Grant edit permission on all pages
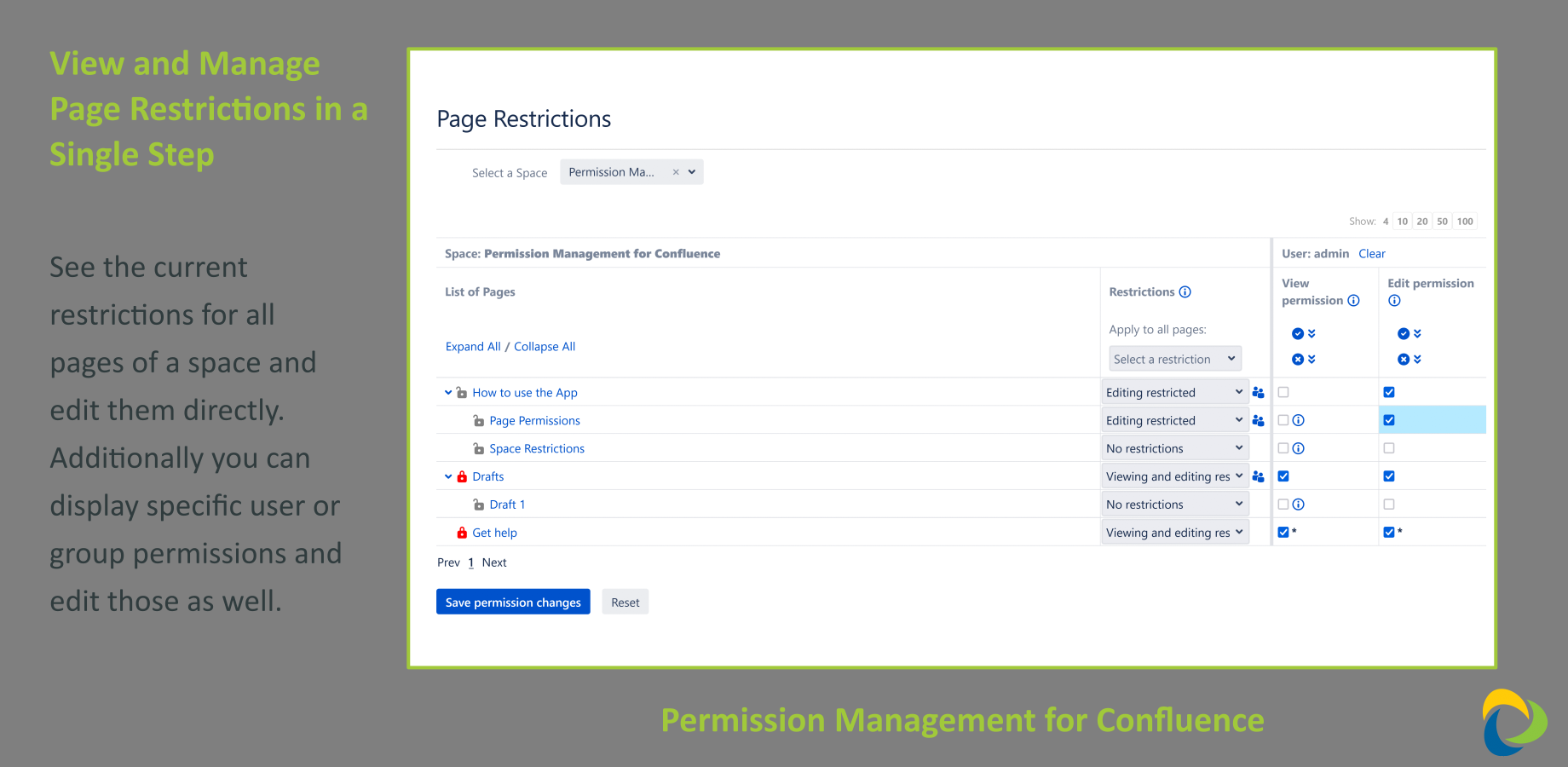1568x767 pixels. 1409,333
